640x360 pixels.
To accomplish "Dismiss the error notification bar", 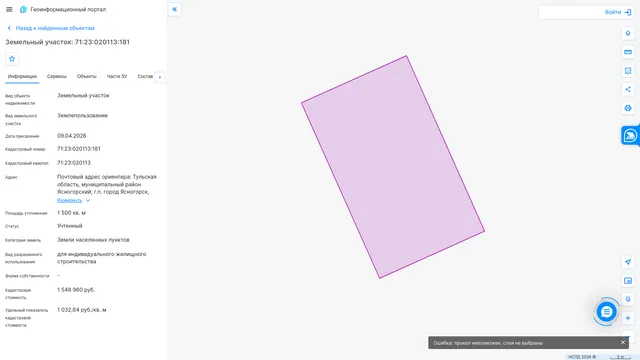I will click(x=623, y=342).
